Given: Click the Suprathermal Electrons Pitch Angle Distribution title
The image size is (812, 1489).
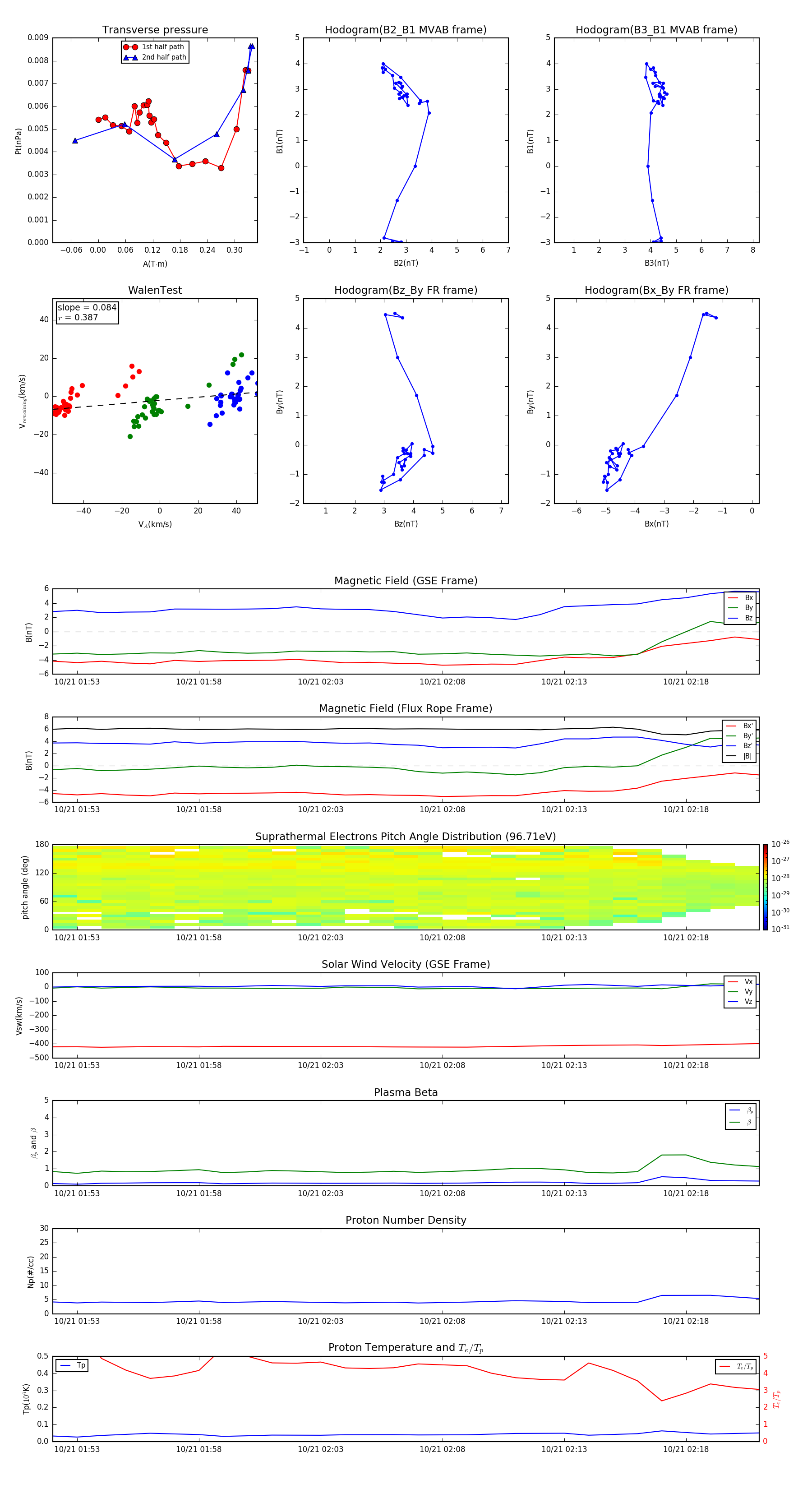Looking at the screenshot, I should pos(406,837).
